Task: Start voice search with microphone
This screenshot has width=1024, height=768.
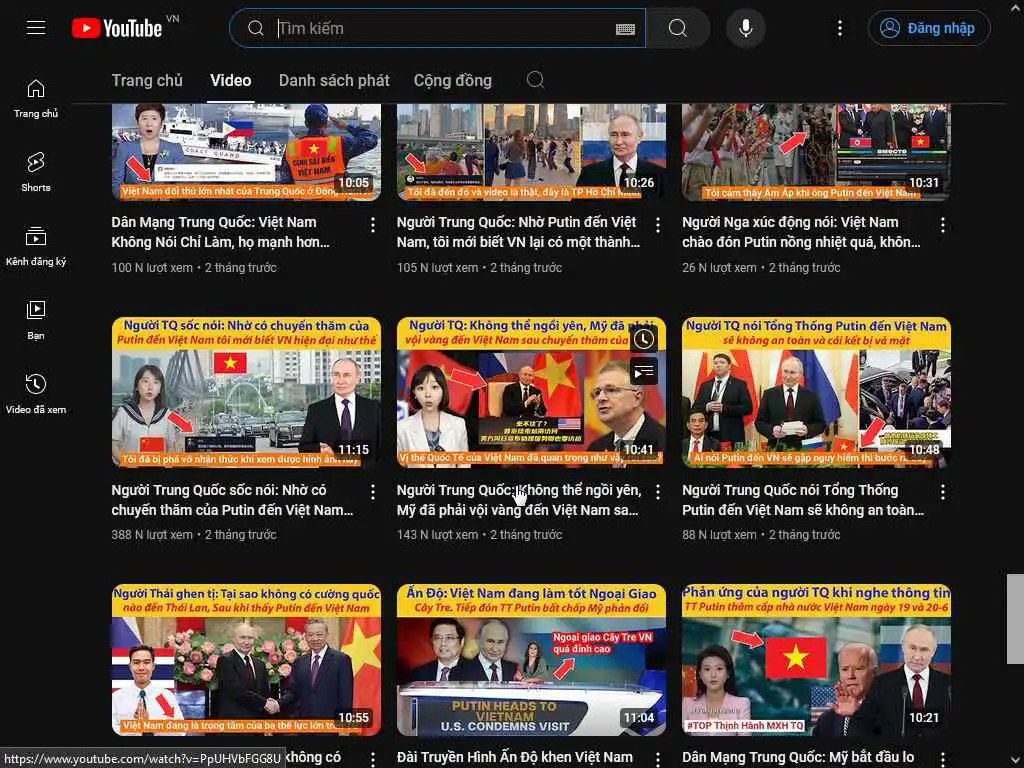Action: tap(746, 28)
